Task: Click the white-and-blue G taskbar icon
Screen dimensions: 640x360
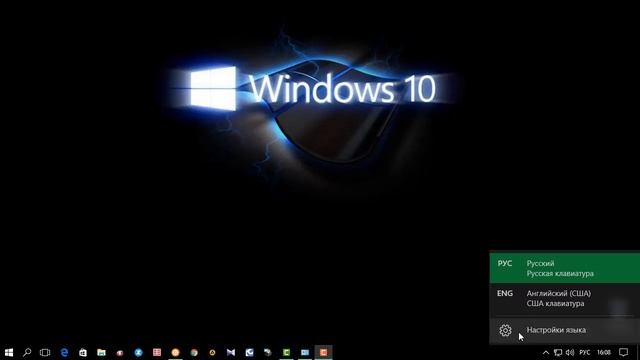Action: pos(249,352)
